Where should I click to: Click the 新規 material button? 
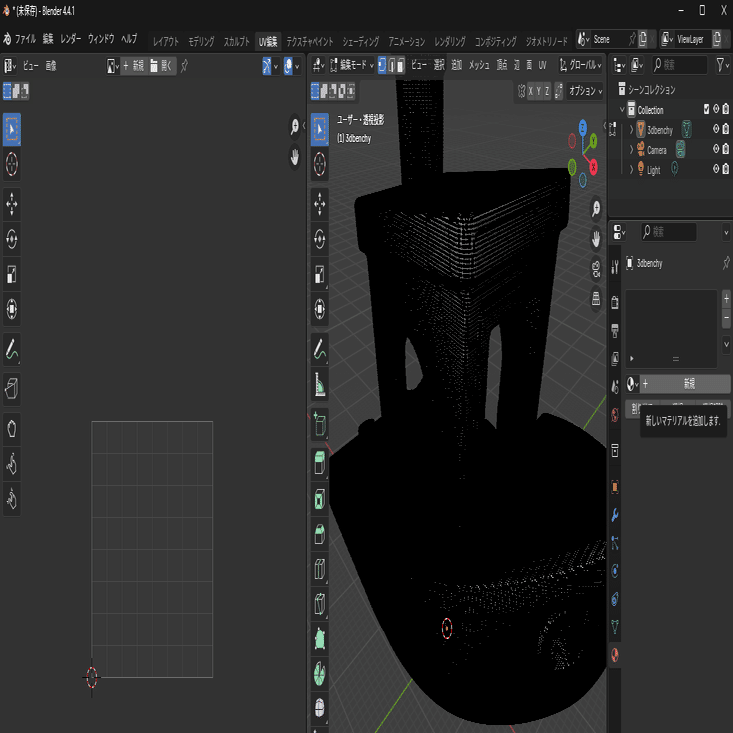688,384
